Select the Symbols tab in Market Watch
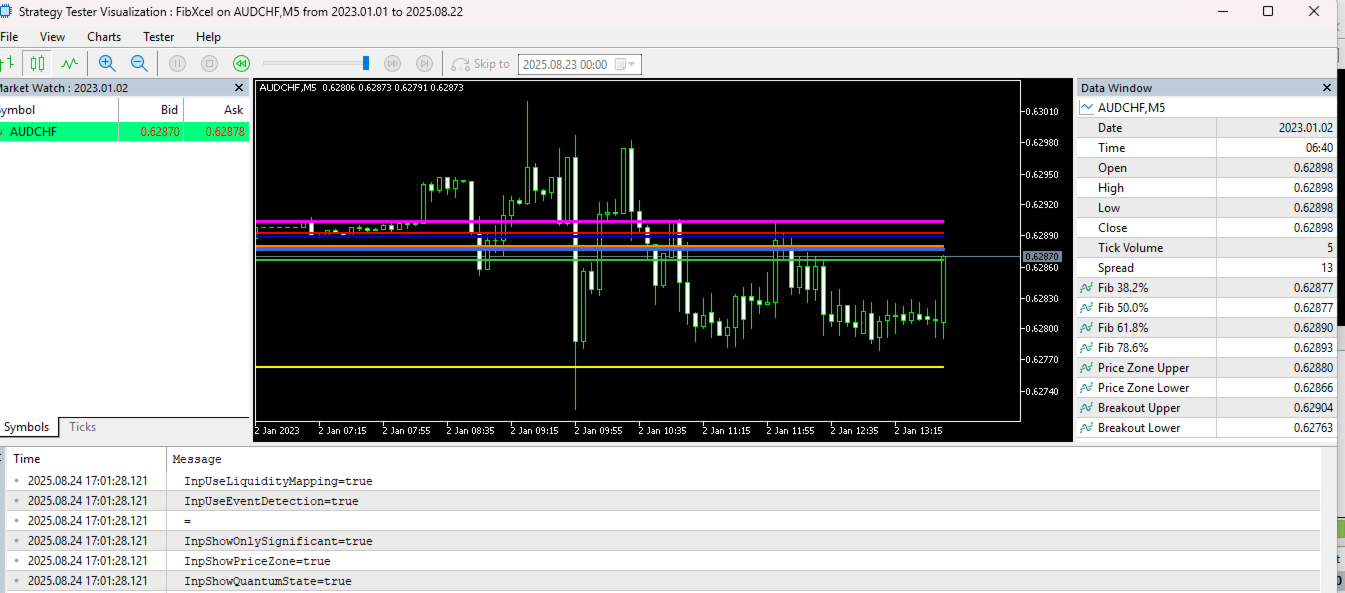 26,427
